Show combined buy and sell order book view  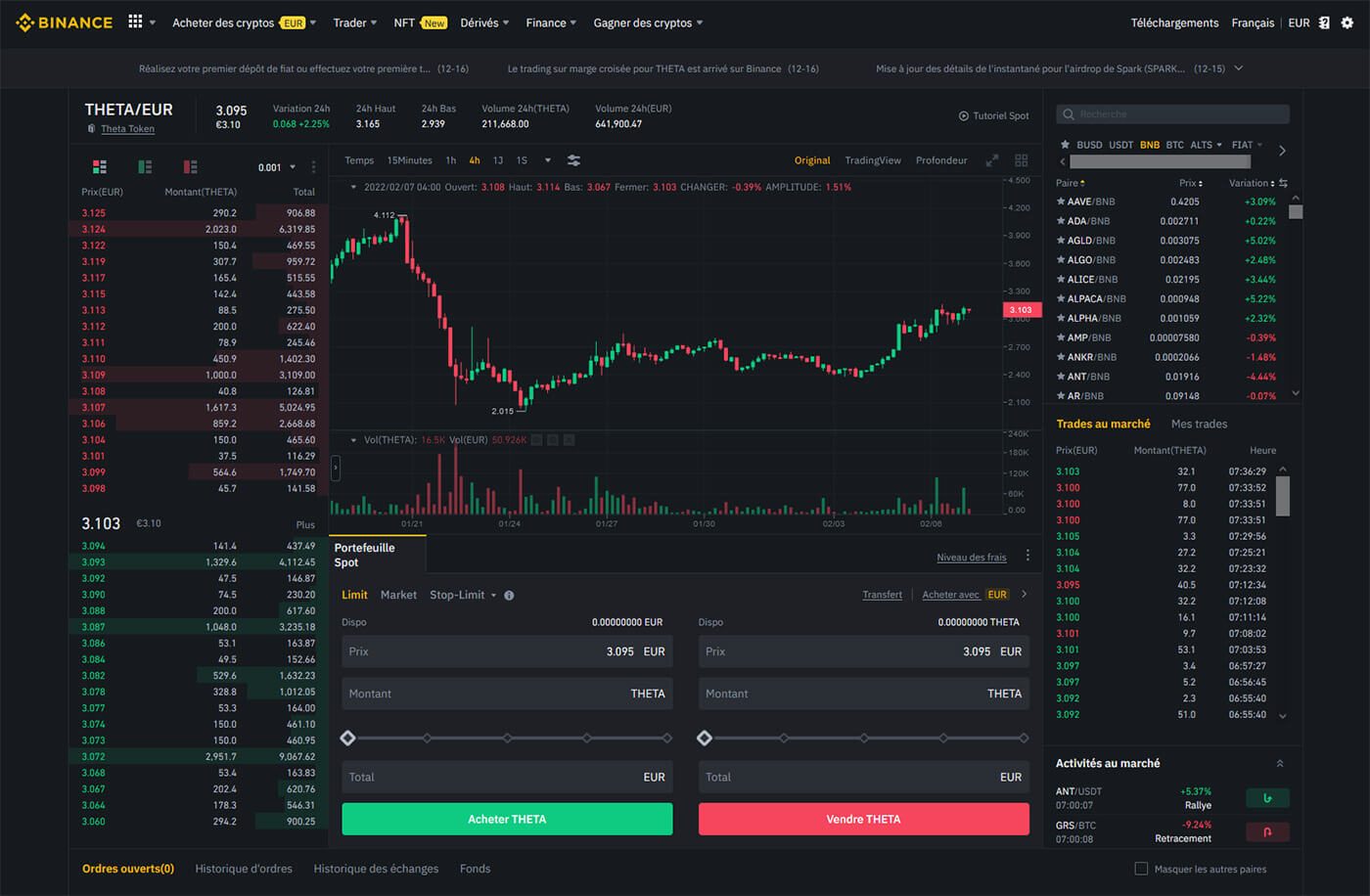click(99, 167)
